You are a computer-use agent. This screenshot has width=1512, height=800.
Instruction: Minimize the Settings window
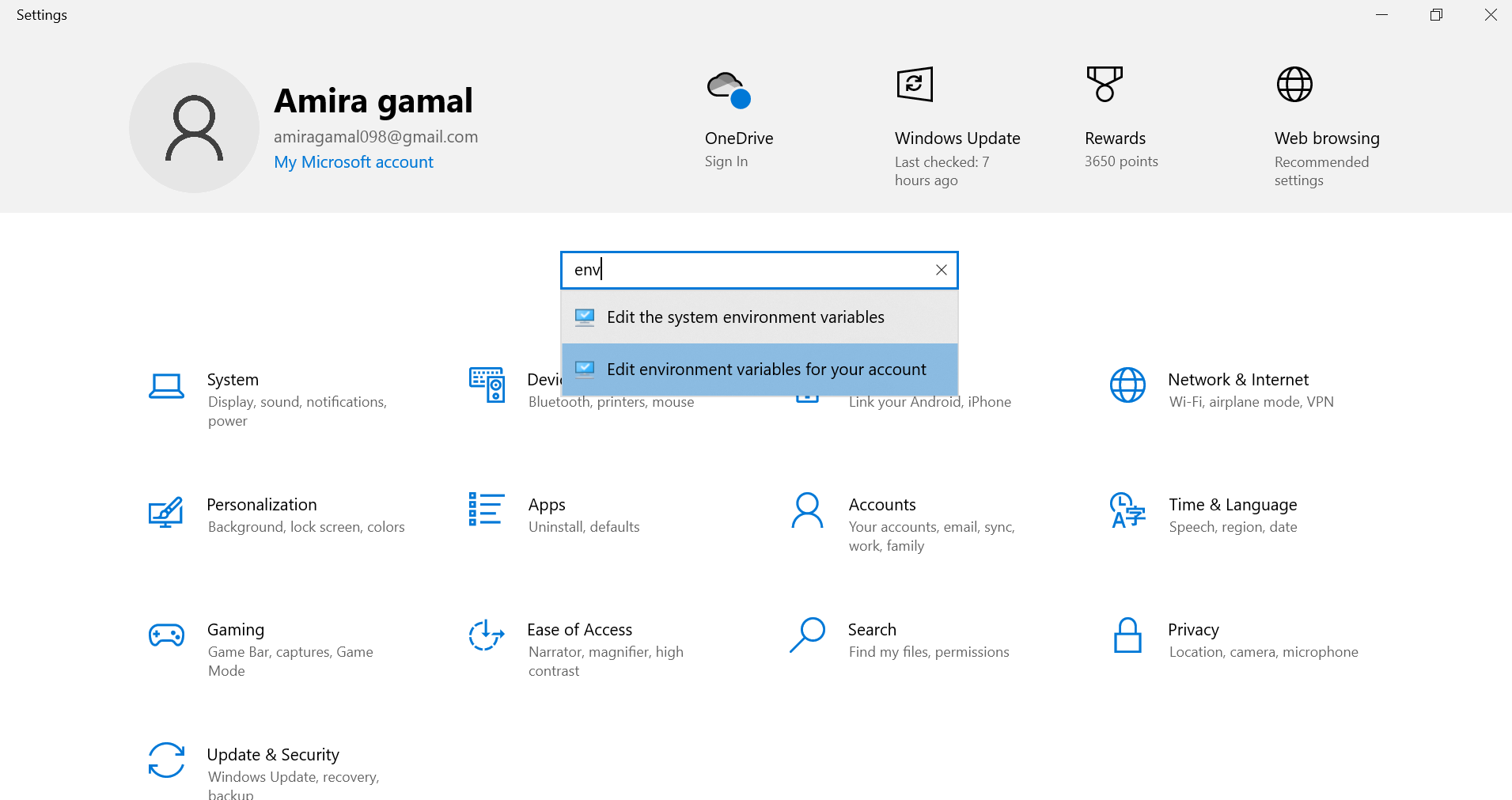(x=1382, y=15)
